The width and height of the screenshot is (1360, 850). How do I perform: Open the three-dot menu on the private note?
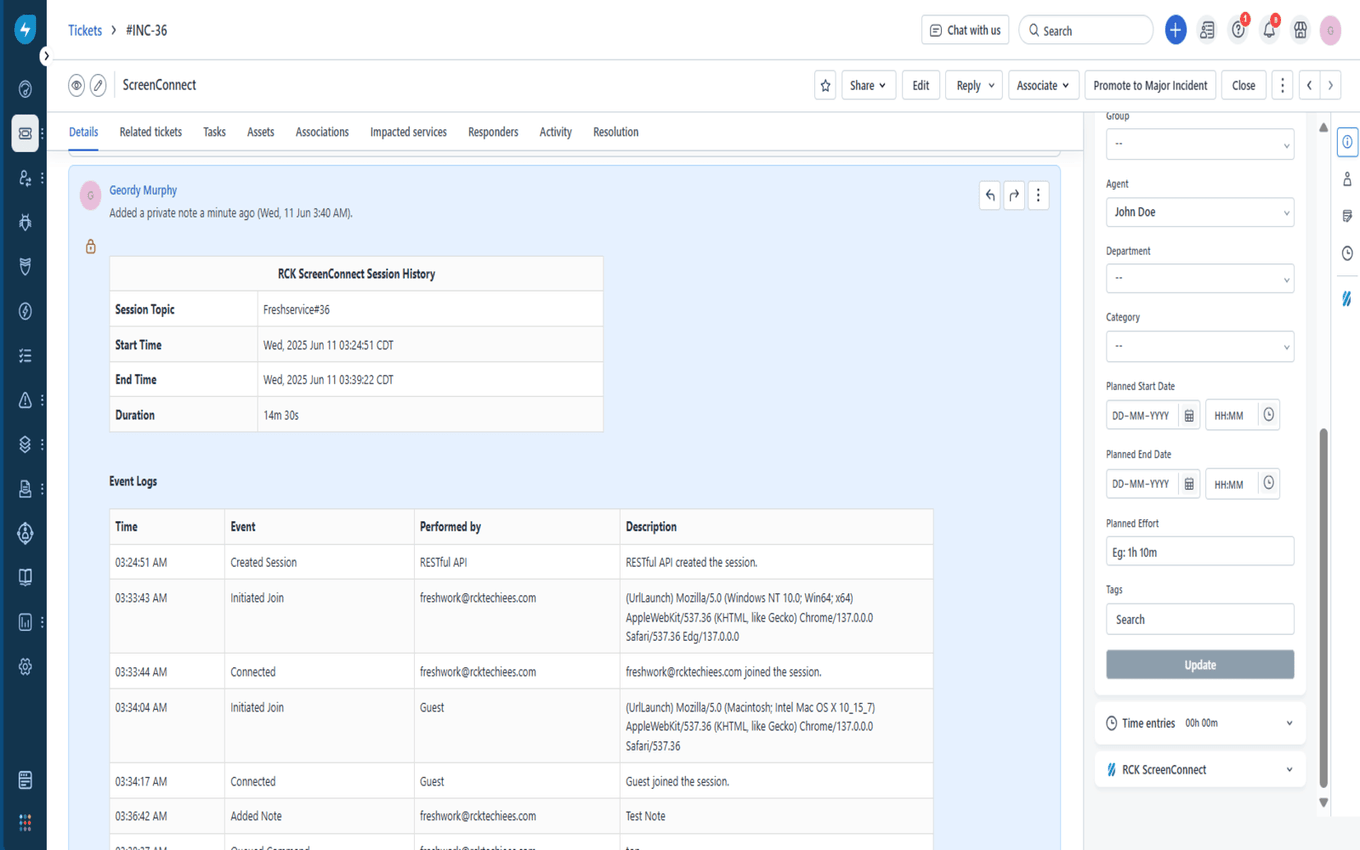click(1038, 195)
